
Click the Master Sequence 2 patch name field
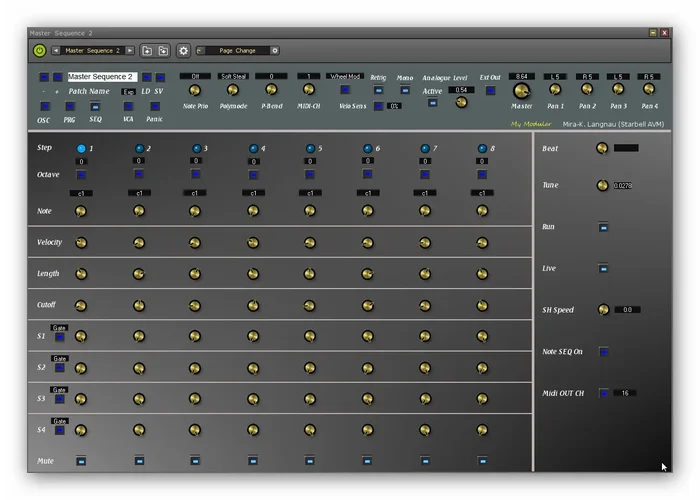coord(100,76)
